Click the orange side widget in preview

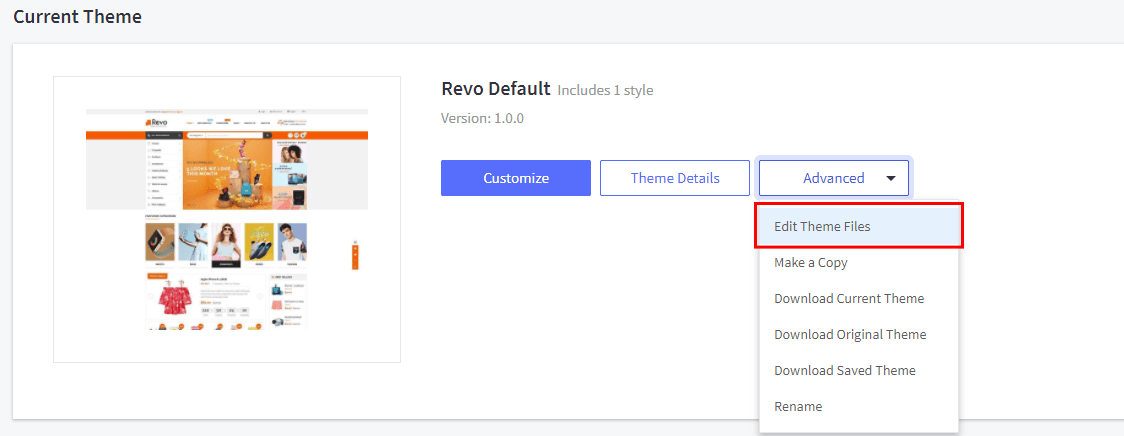tap(354, 255)
